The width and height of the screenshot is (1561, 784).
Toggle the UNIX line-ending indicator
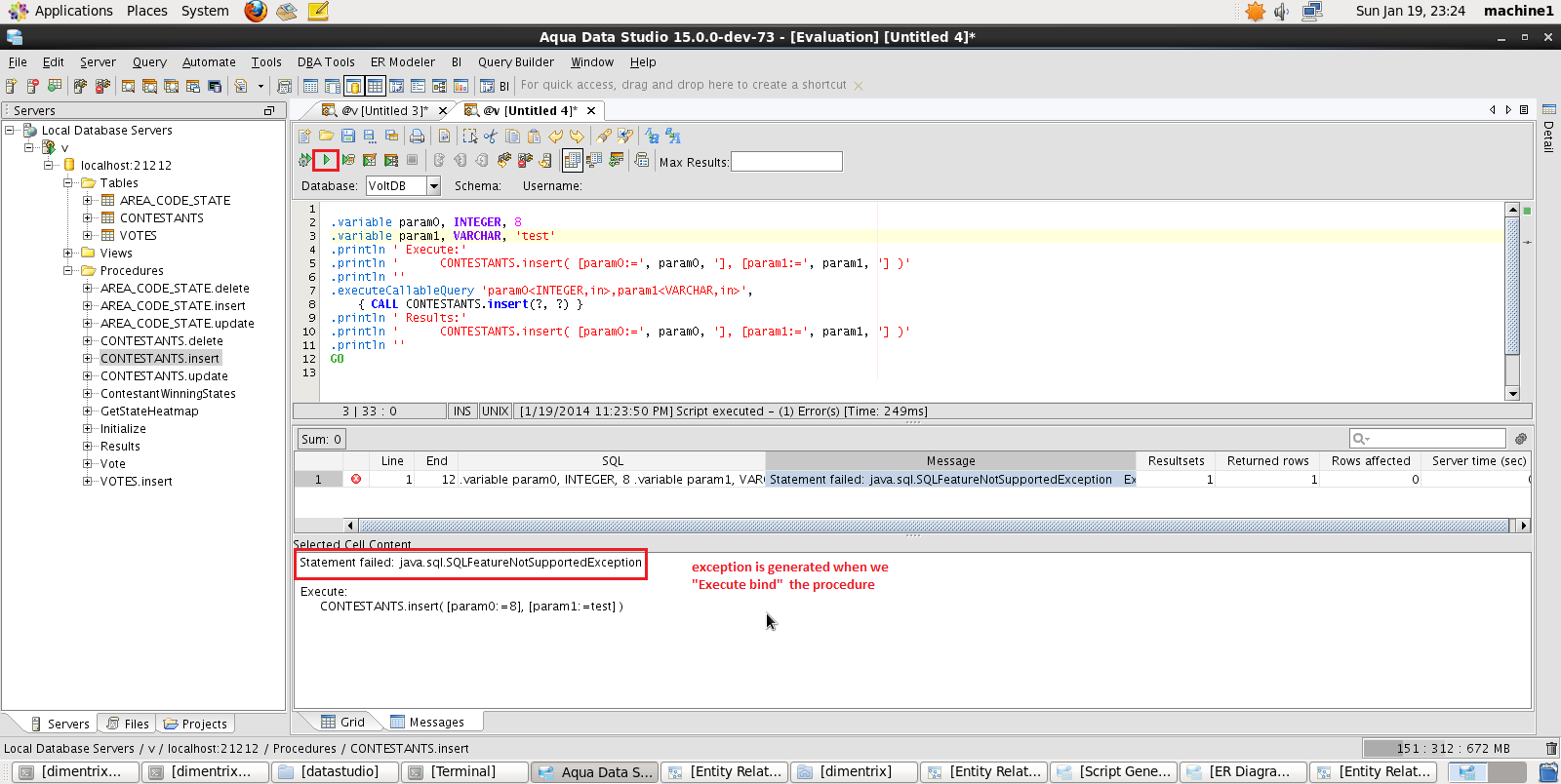(x=496, y=412)
